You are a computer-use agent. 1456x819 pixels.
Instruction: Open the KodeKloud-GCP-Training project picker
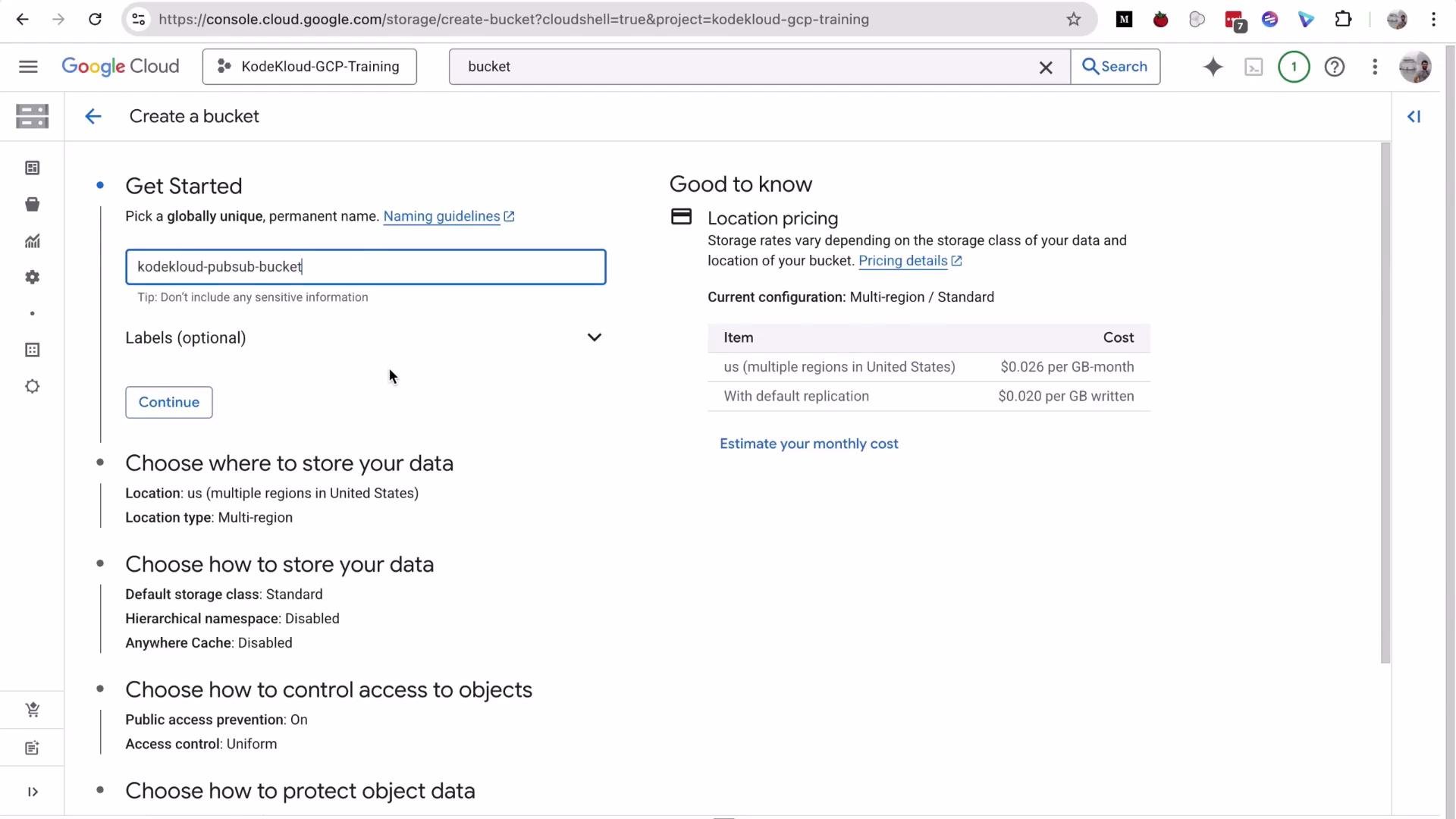click(x=309, y=67)
